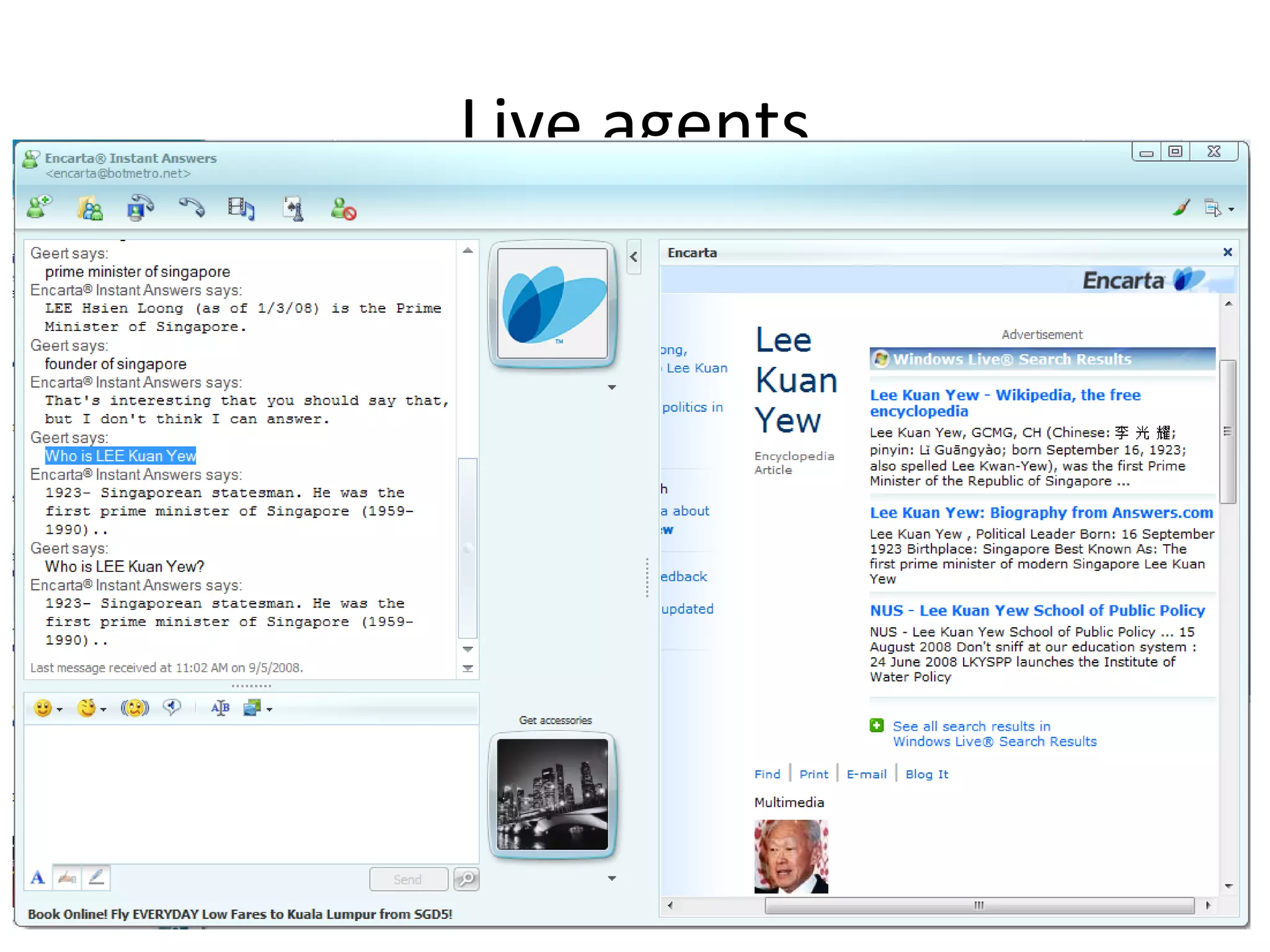The height and width of the screenshot is (952, 1270).
Task: Open the share files folder icon
Action: pyautogui.click(x=91, y=208)
